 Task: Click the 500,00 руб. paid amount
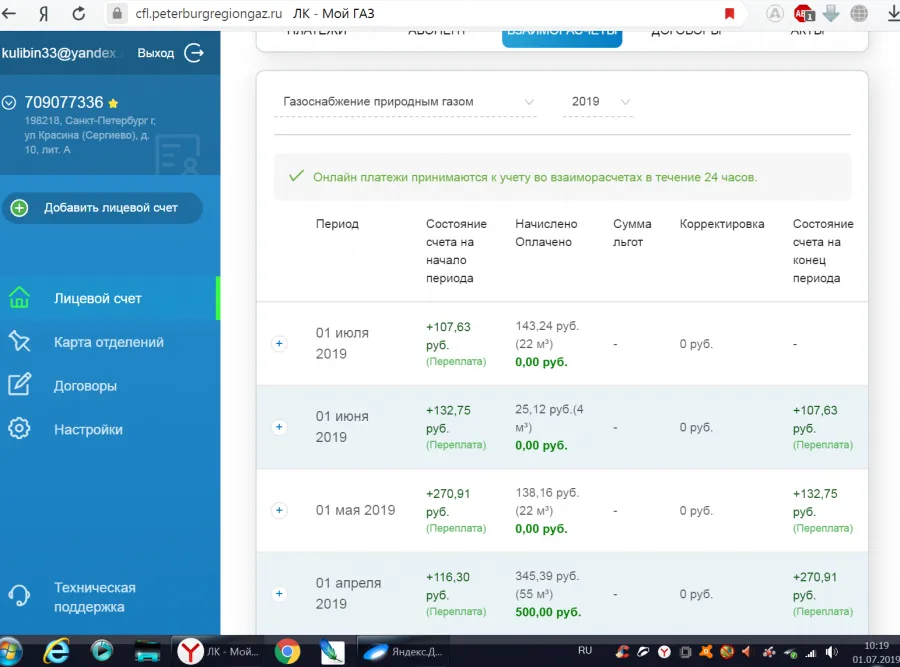548,612
